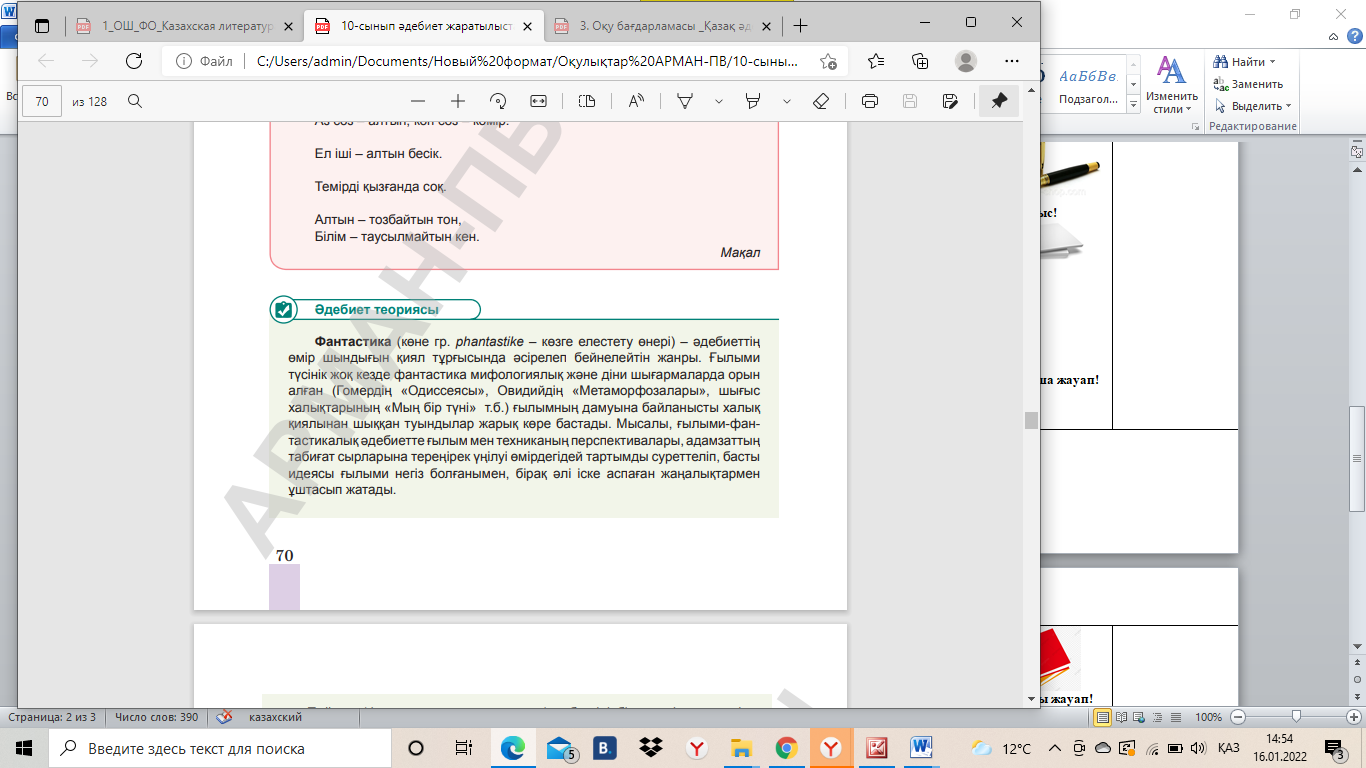
Task: Open the Edge profile avatar
Action: [x=965, y=61]
